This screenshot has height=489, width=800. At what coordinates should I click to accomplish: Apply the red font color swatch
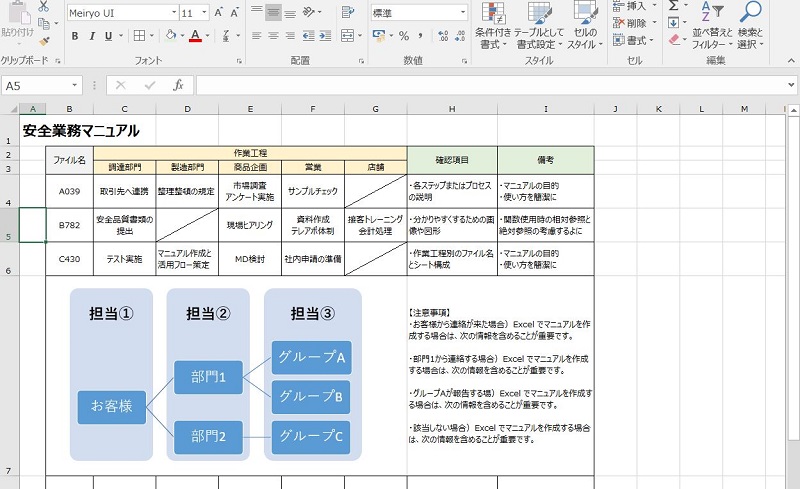(195, 36)
